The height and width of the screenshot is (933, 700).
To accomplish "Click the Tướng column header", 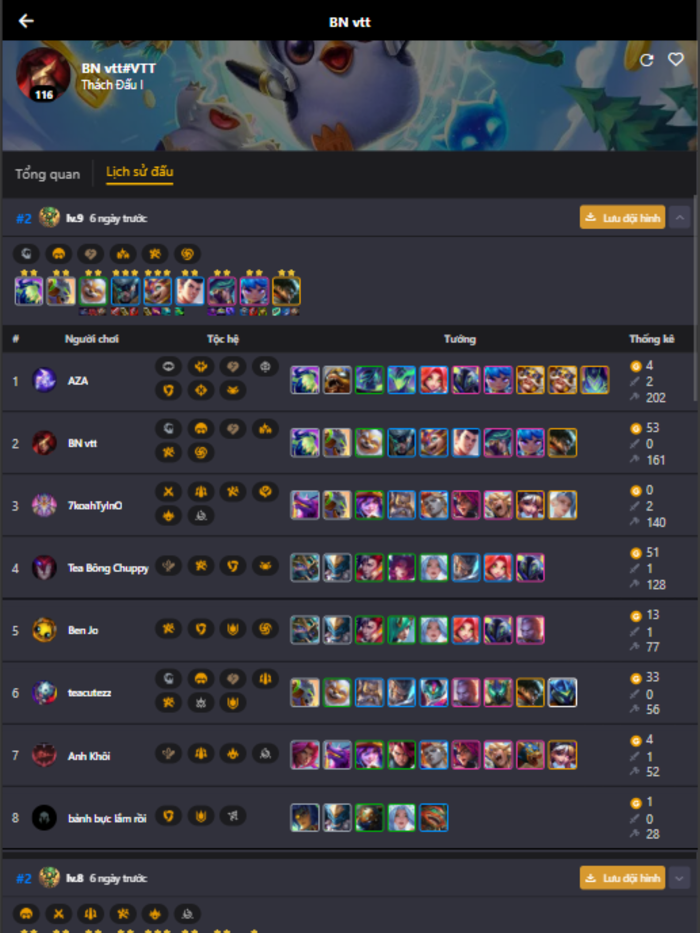I will (x=460, y=339).
